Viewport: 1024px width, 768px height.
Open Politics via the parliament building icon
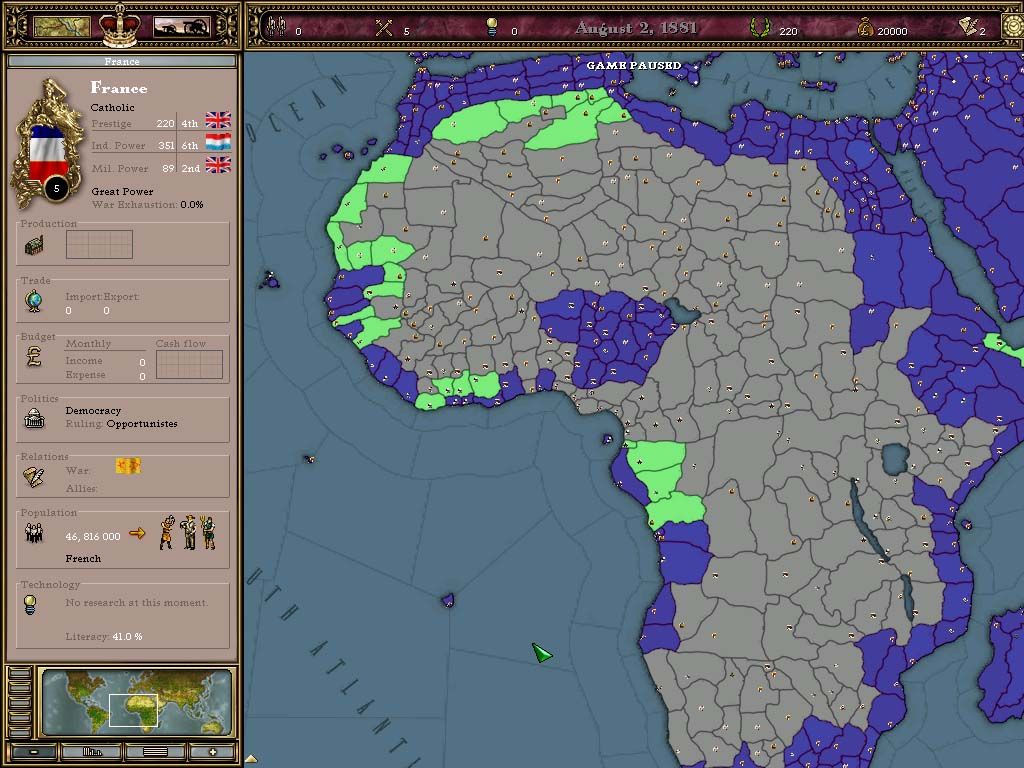coord(34,418)
